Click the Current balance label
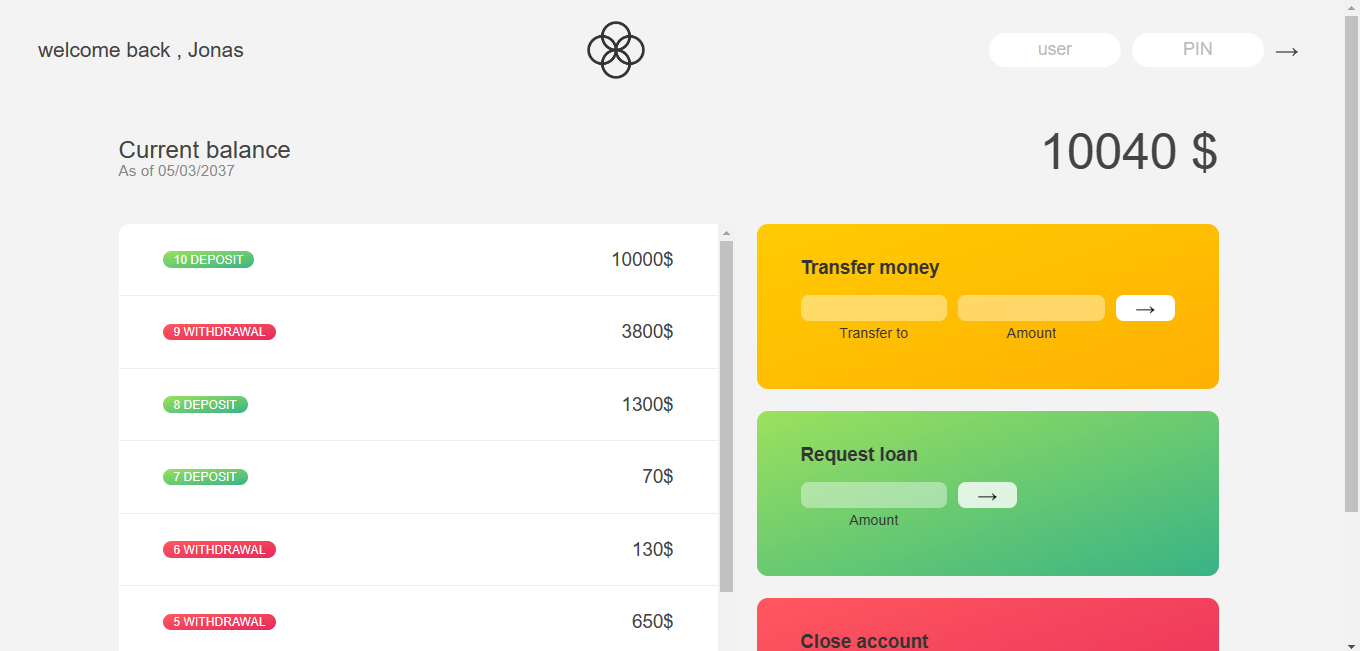This screenshot has height=651, width=1360. [204, 150]
